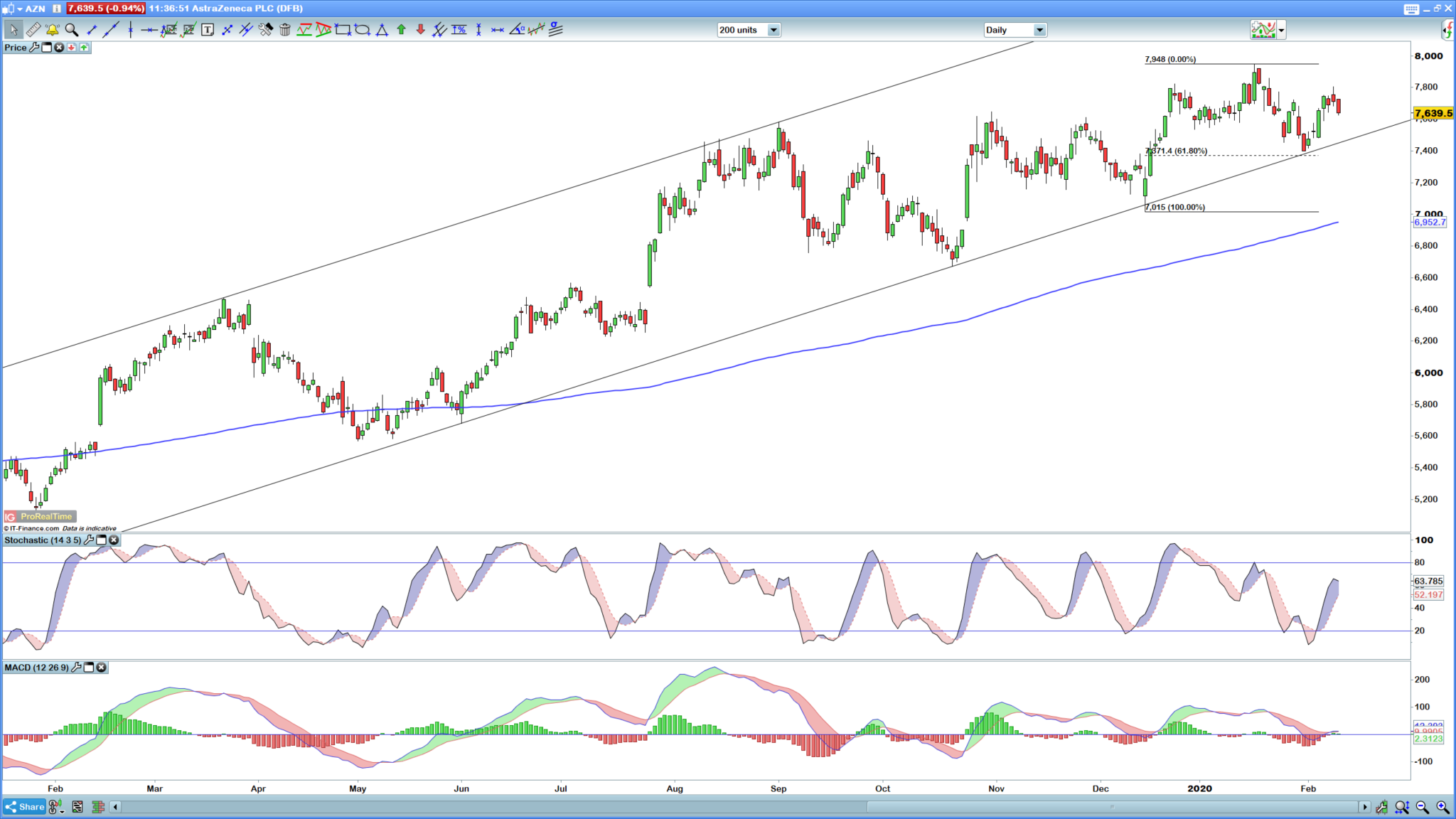This screenshot has height=819, width=1456.
Task: Select the Percentage Retracement tool
Action: tap(458, 30)
